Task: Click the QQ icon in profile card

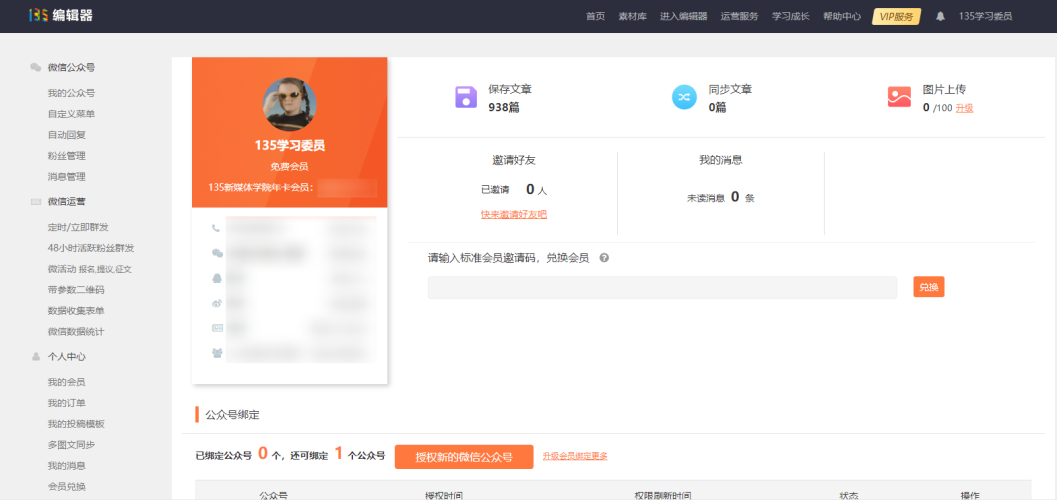Action: click(x=216, y=278)
